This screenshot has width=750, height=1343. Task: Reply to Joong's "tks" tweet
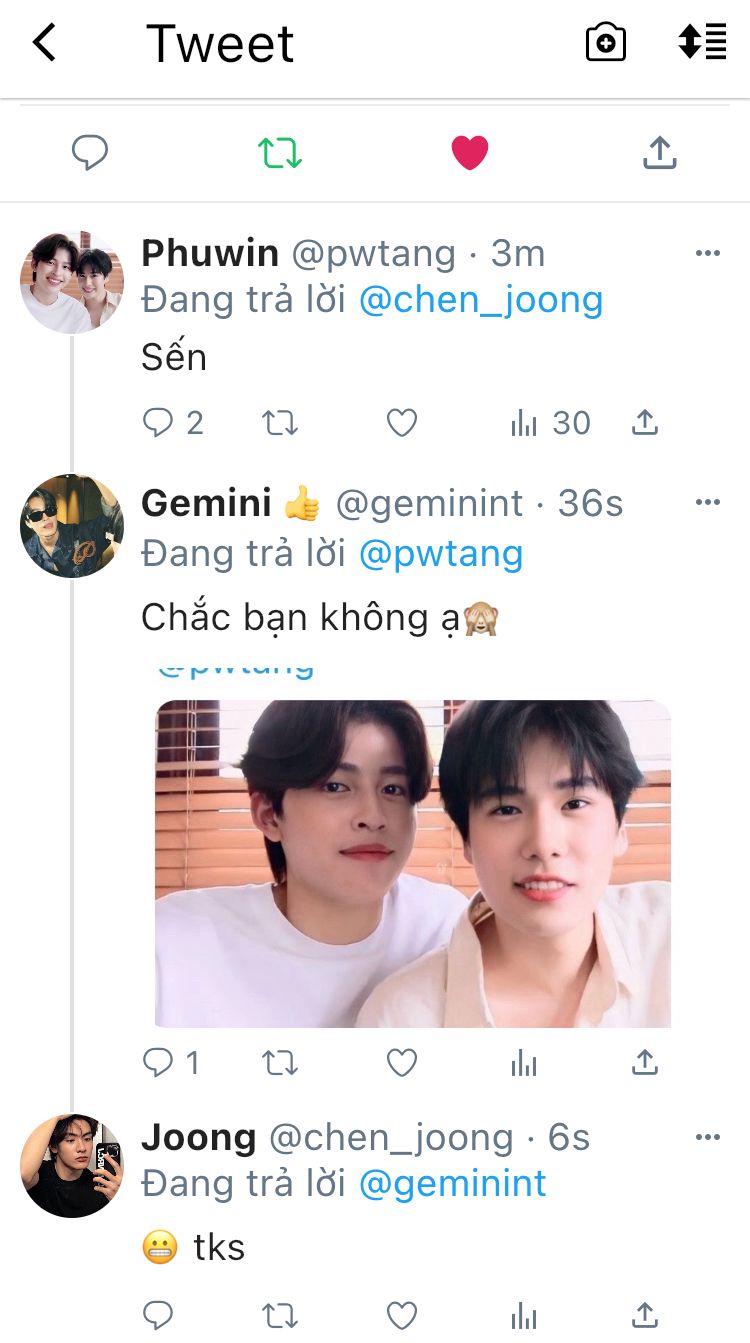point(158,1314)
